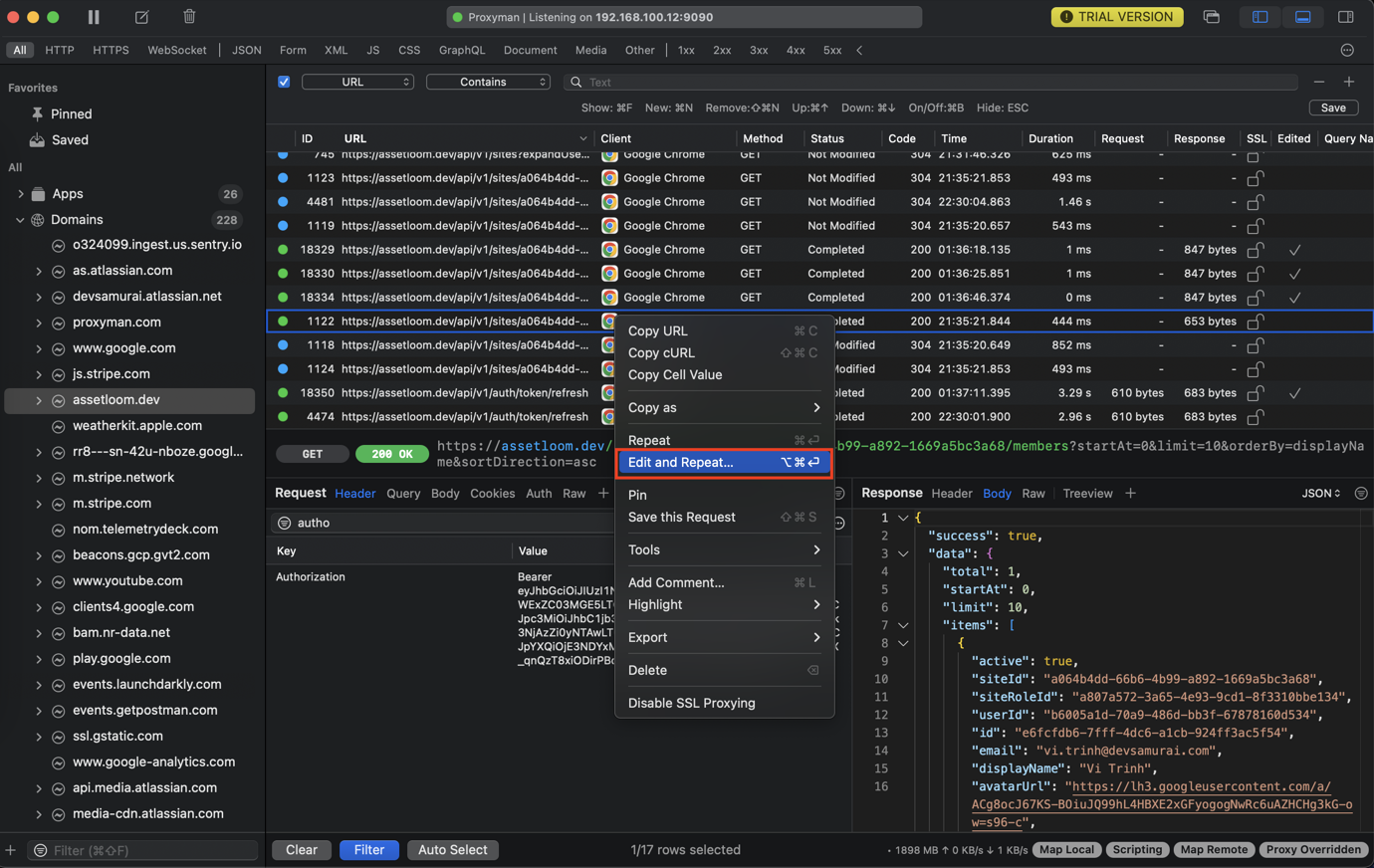Toggle the left sidebar layout icon

pos(1259,17)
